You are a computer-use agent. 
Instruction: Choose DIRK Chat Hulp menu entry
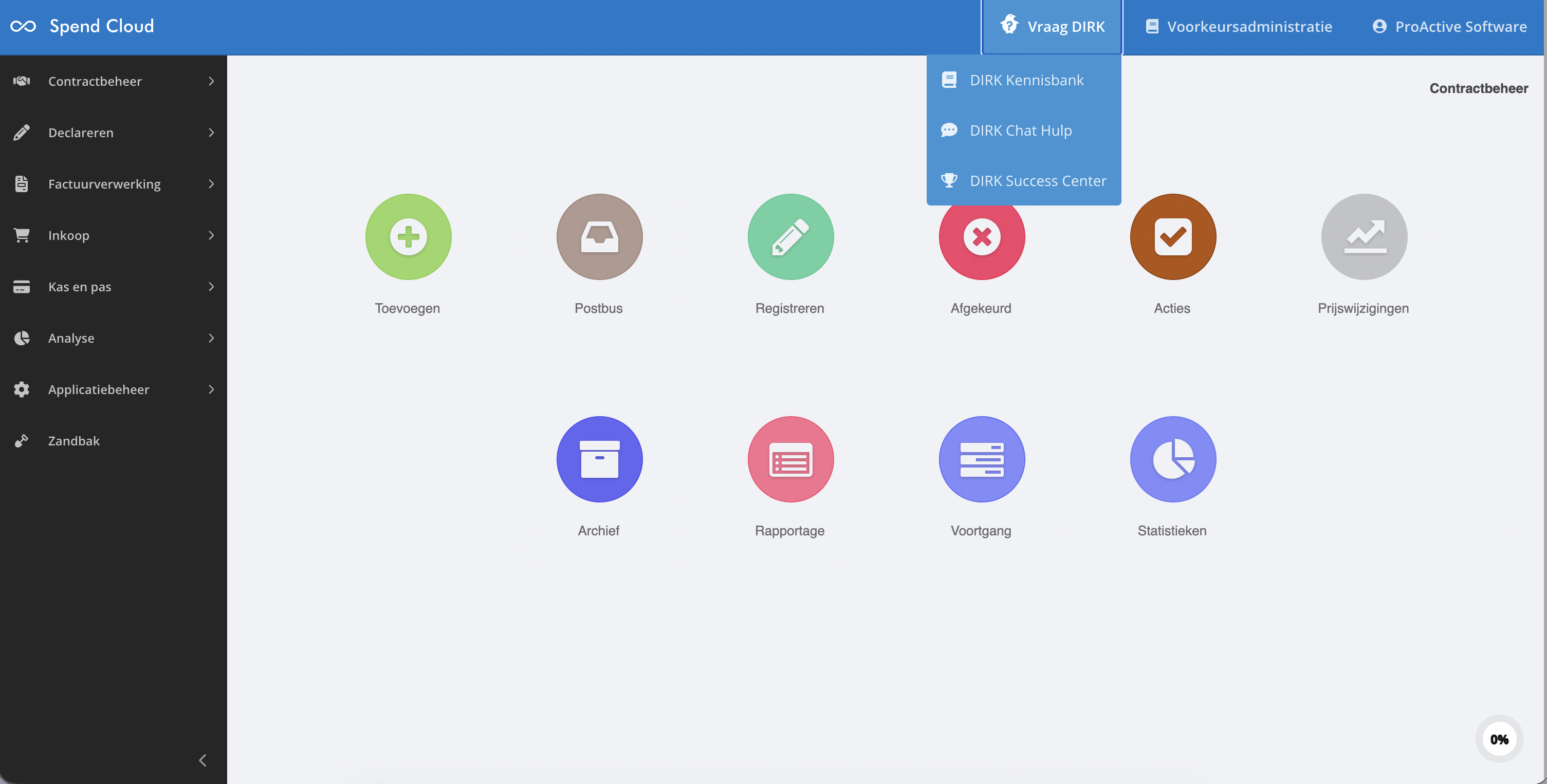click(x=1020, y=130)
